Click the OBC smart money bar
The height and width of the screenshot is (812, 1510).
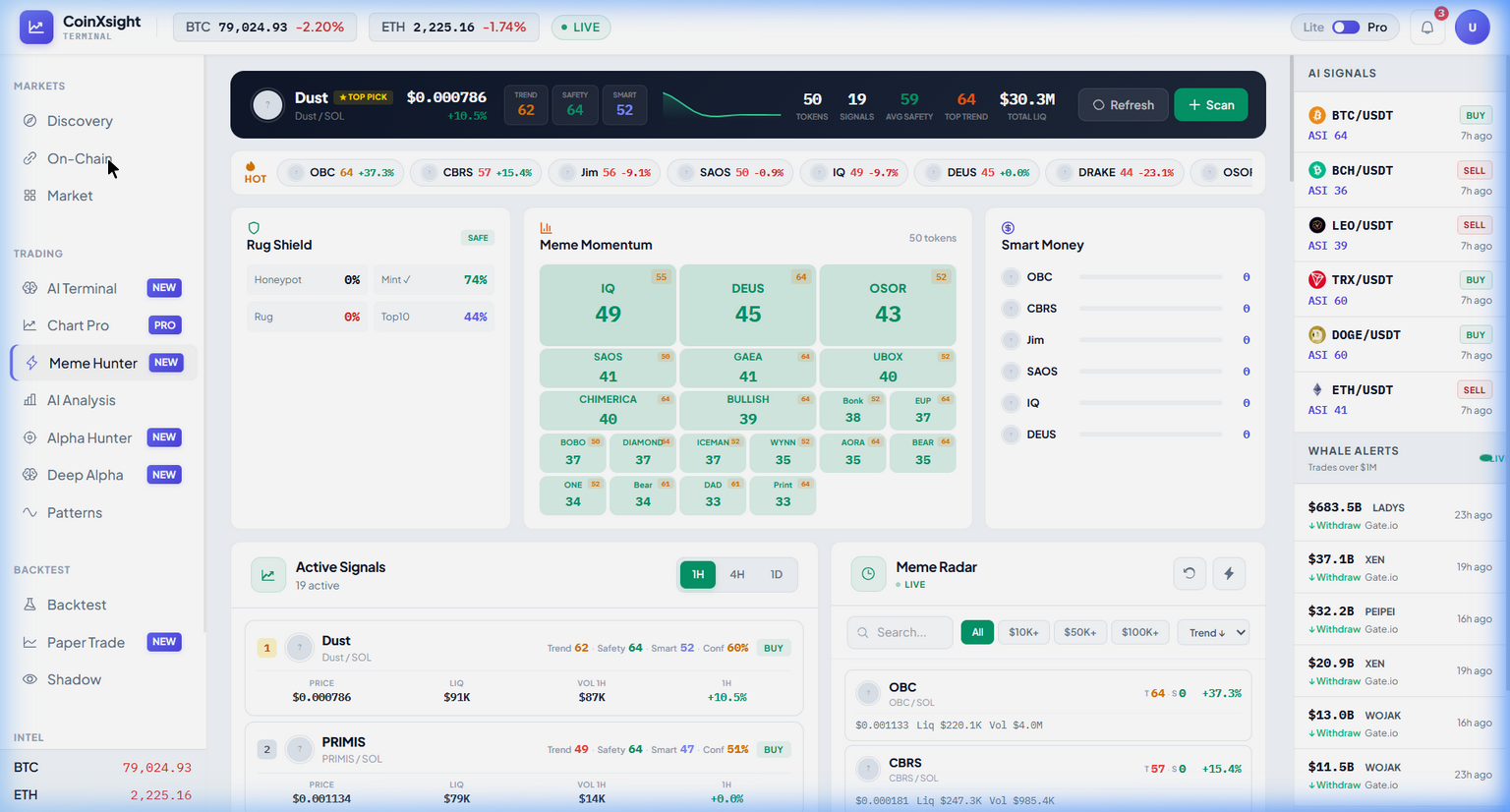point(1150,277)
